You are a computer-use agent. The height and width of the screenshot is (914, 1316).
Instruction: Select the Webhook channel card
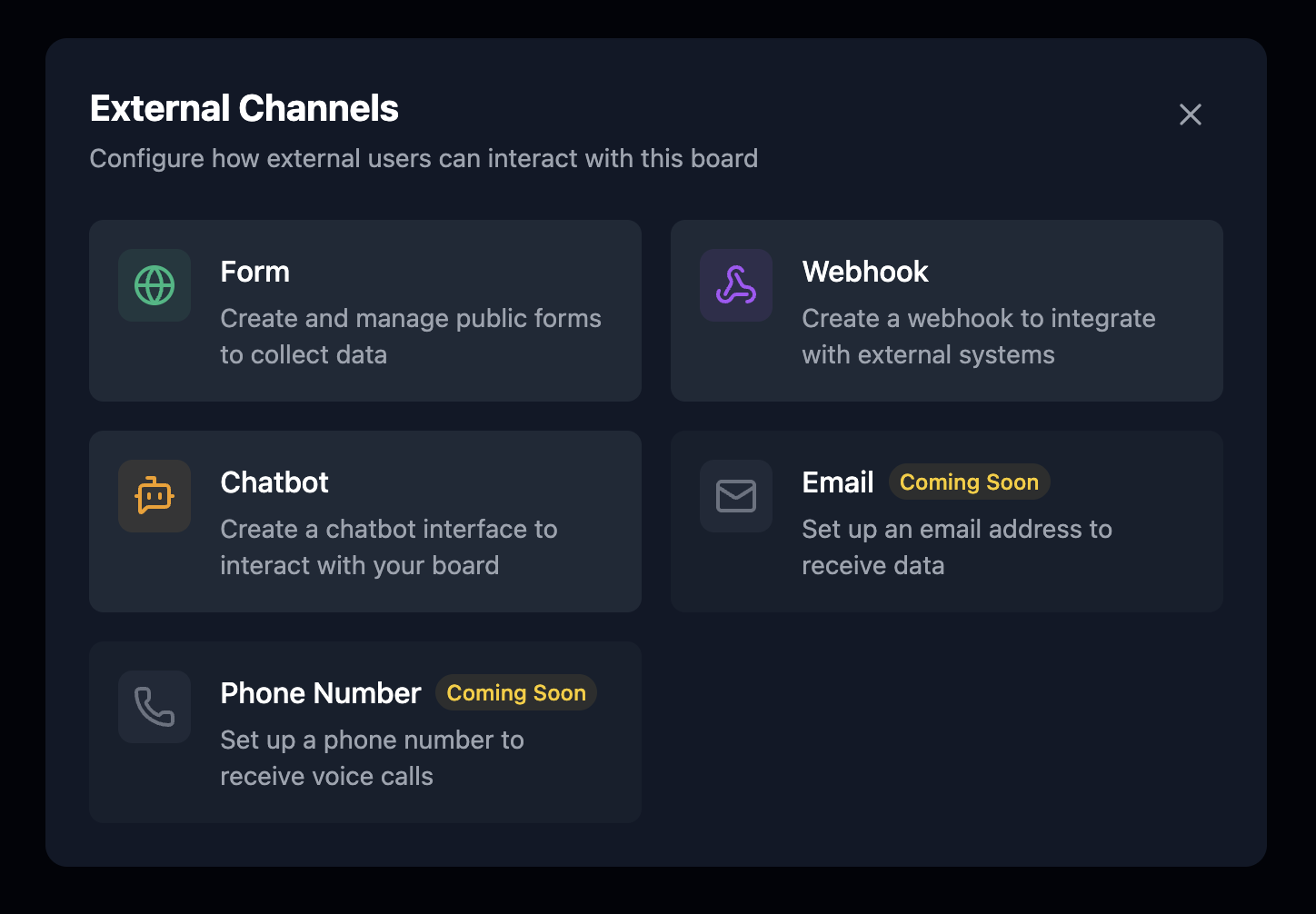(947, 311)
